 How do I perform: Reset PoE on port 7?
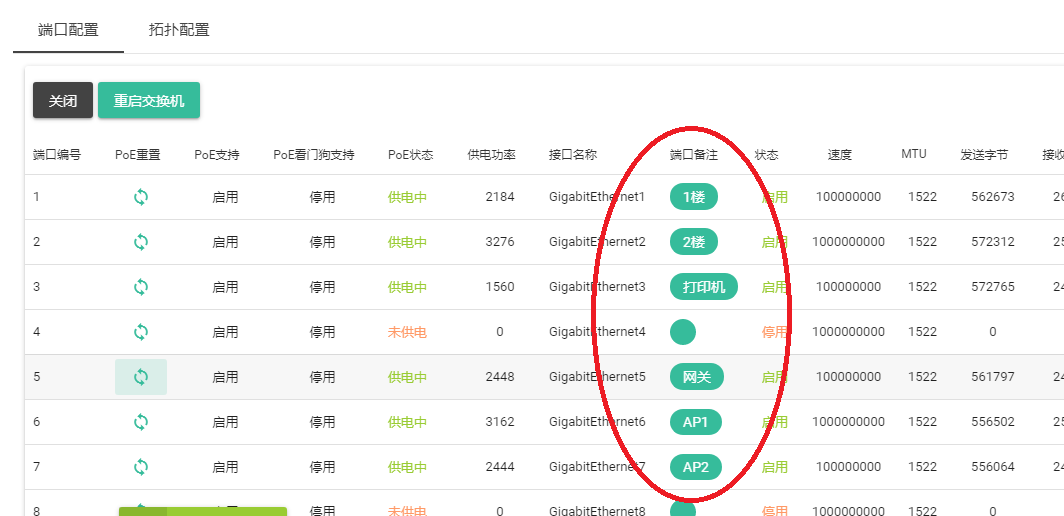coord(141,467)
